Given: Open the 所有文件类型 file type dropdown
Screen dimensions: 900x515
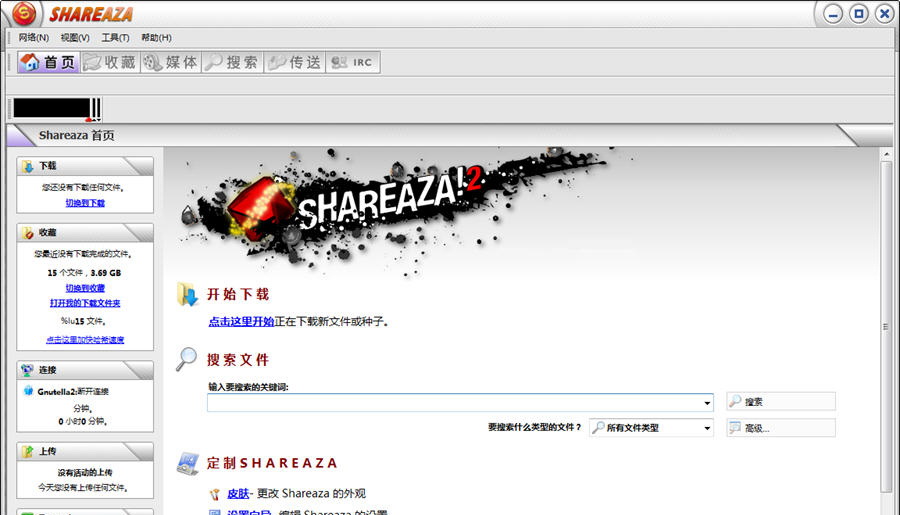Looking at the screenshot, I should click(651, 428).
